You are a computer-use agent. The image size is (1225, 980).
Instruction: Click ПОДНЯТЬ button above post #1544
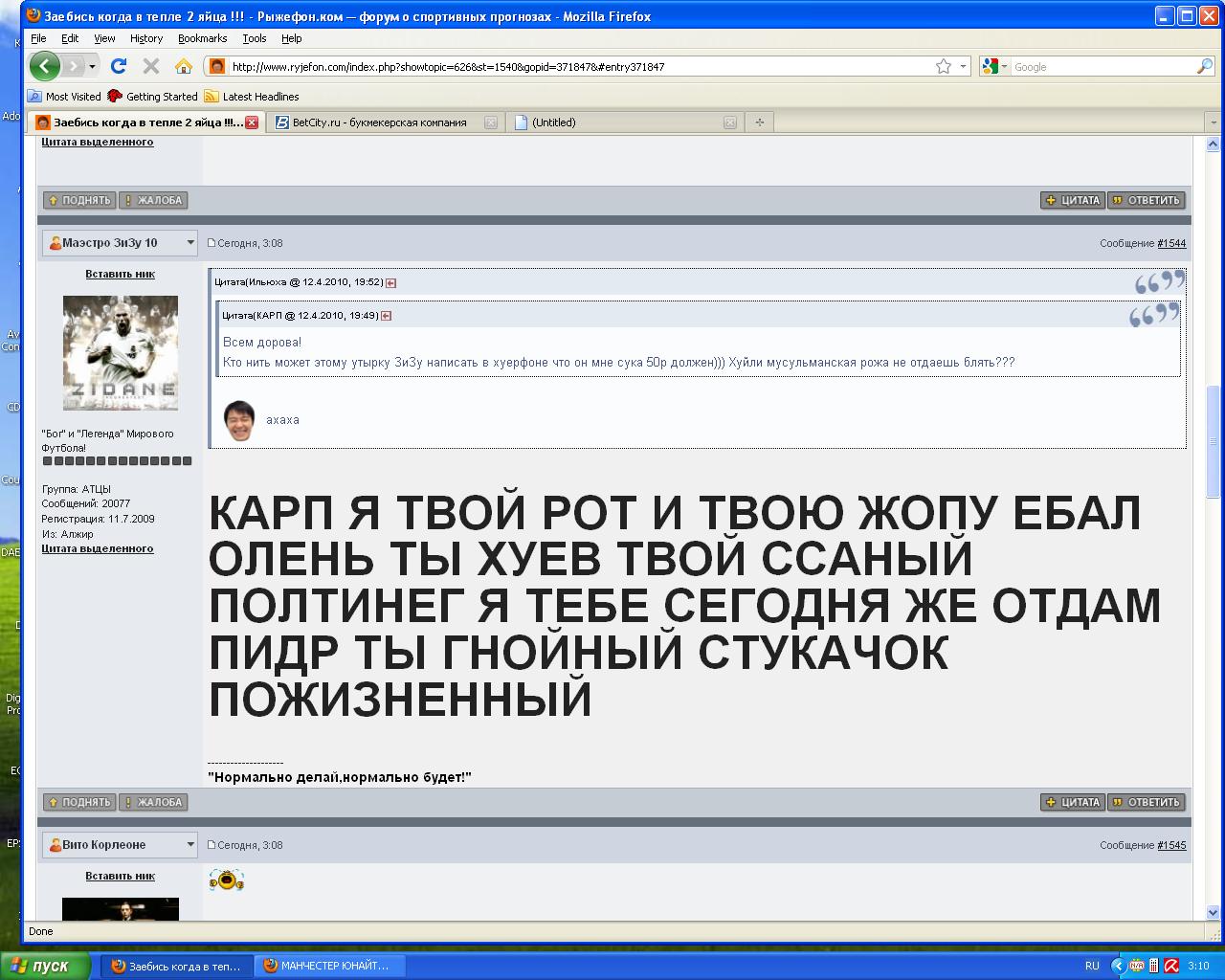tap(79, 200)
